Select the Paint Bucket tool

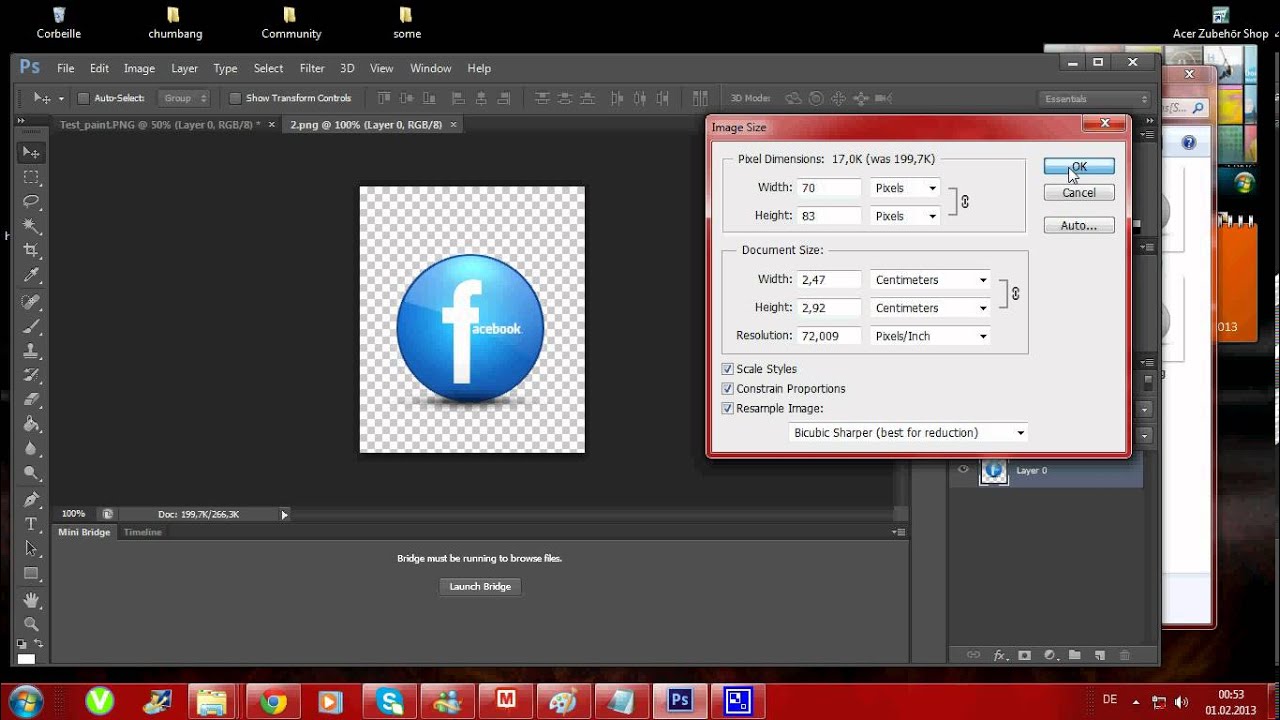(31, 425)
